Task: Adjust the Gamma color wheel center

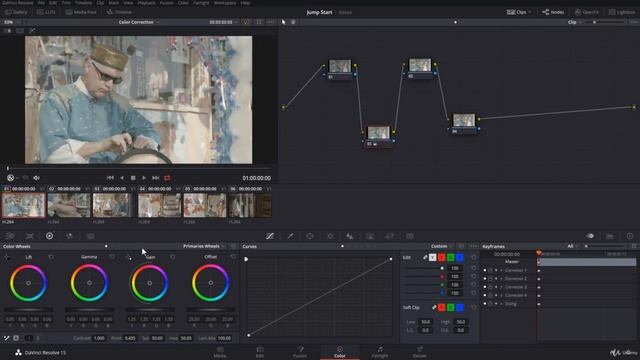Action: pyautogui.click(x=89, y=283)
